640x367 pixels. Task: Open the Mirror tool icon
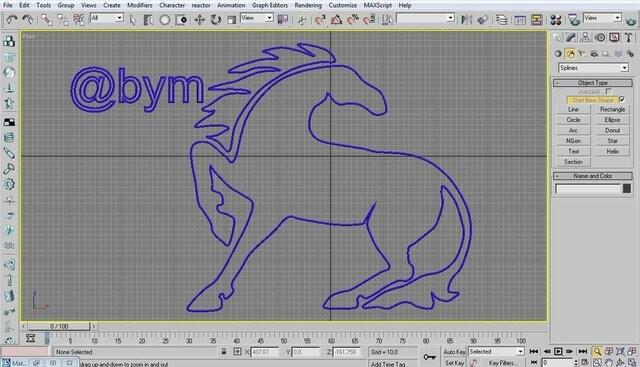click(x=466, y=19)
